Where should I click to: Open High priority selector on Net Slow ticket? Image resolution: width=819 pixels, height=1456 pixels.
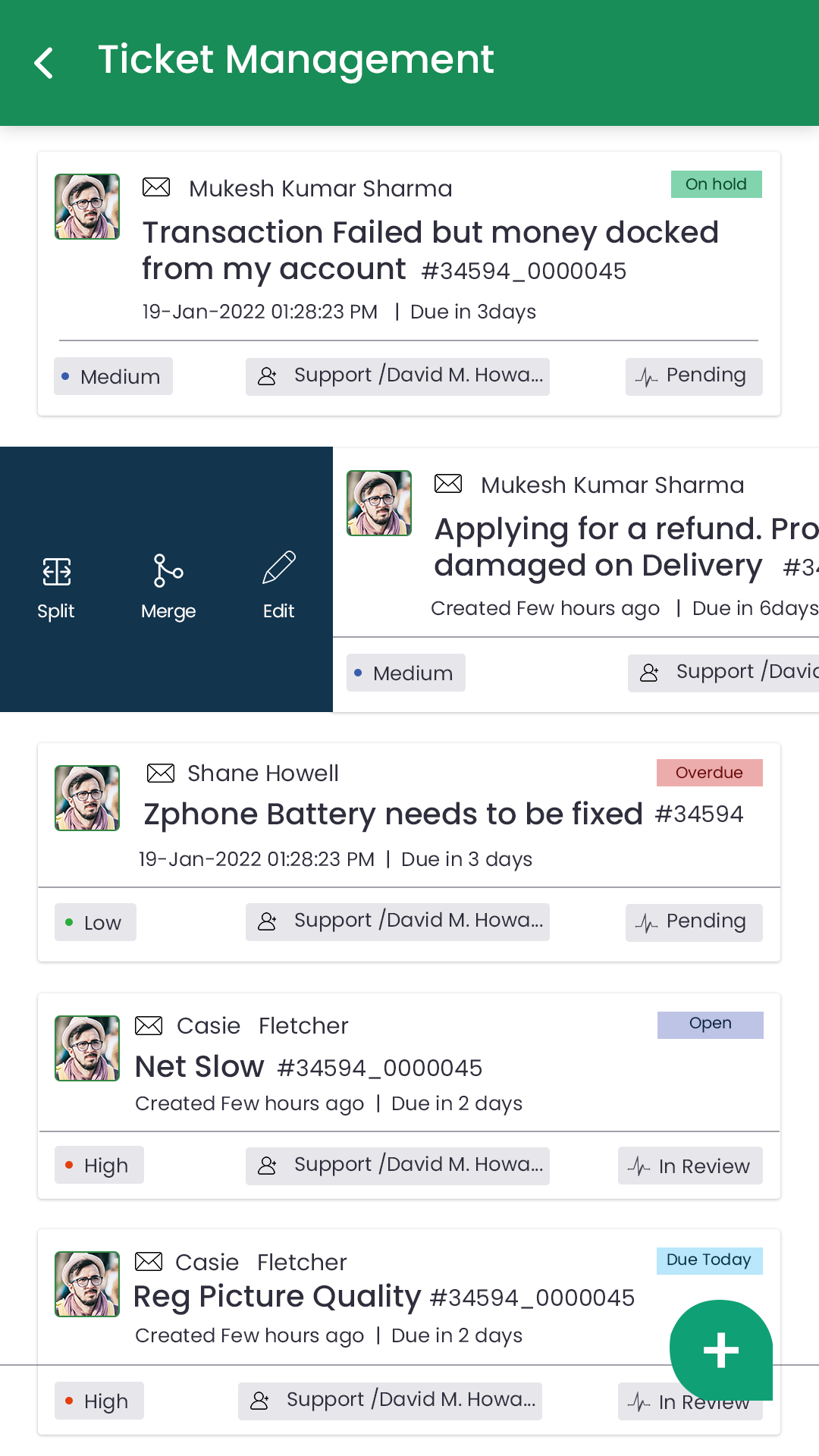pos(99,1166)
